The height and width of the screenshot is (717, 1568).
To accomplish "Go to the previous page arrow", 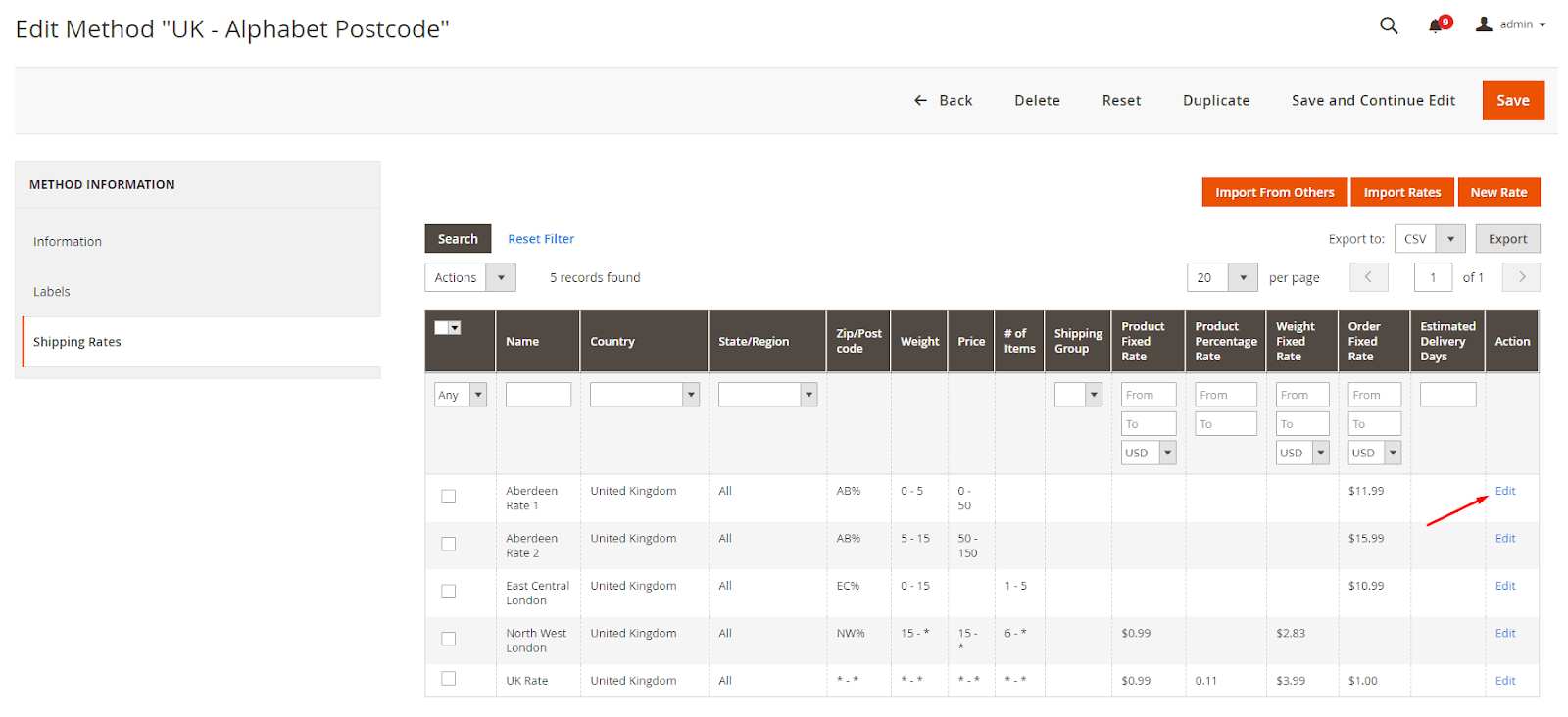I will pos(1368,277).
